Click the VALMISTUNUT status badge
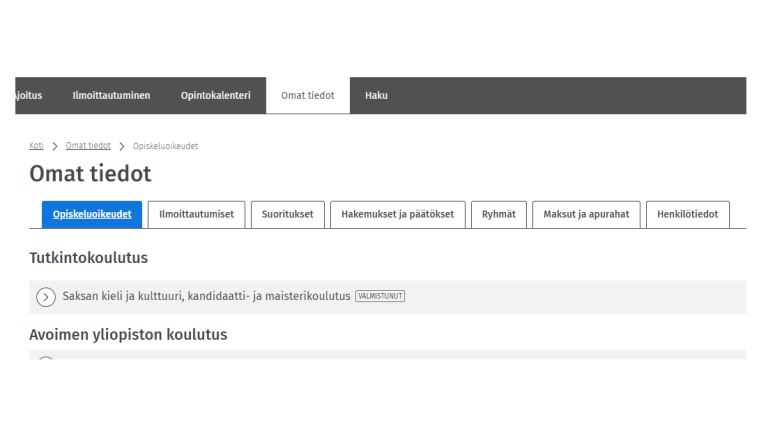Viewport: 768px width, 432px height. (x=380, y=296)
